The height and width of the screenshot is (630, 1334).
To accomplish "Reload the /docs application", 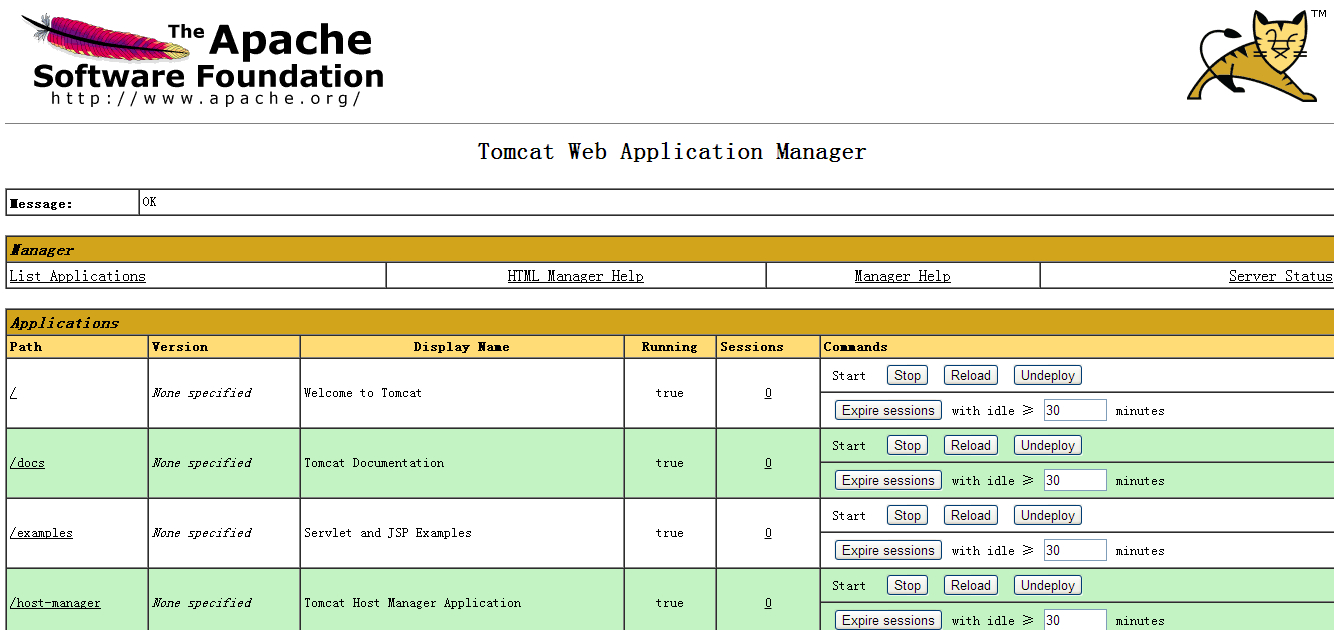I will pyautogui.click(x=971, y=446).
